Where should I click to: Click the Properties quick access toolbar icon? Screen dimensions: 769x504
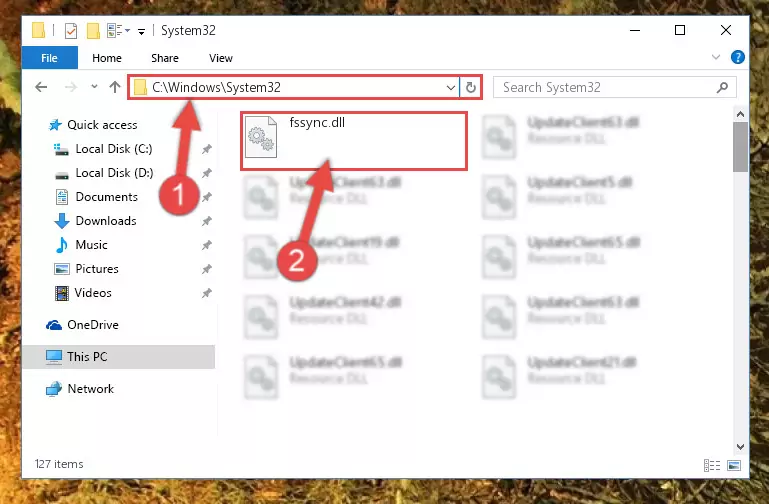click(x=71, y=31)
